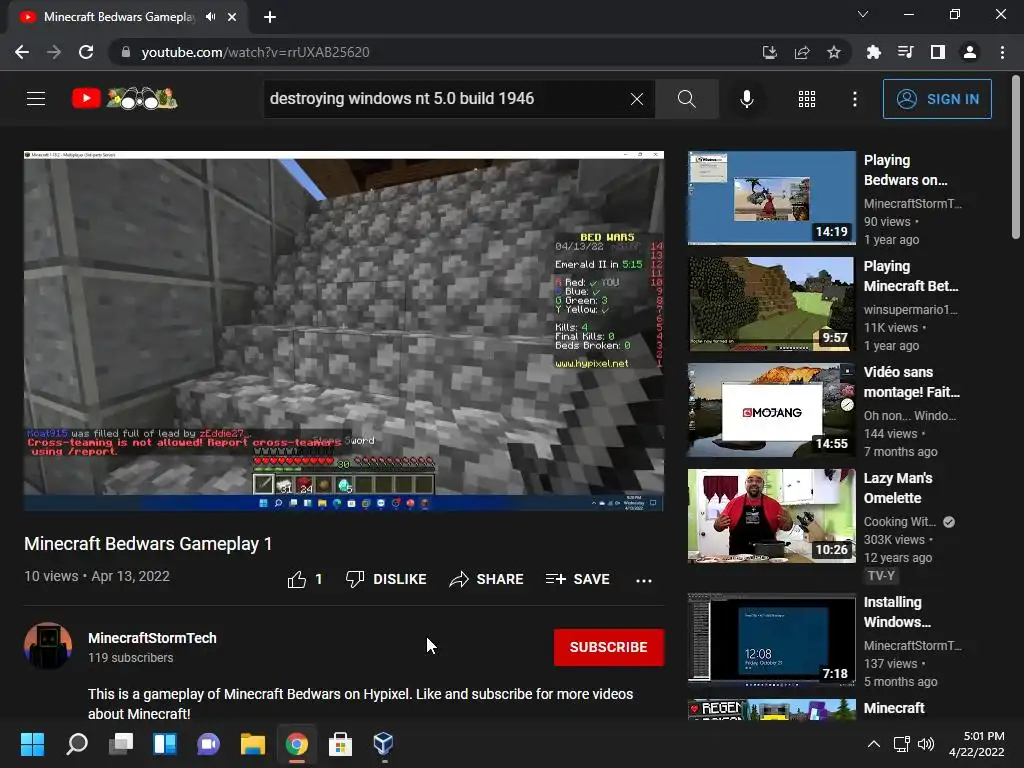
Task: Open the 3D cube app on taskbar
Action: click(383, 744)
